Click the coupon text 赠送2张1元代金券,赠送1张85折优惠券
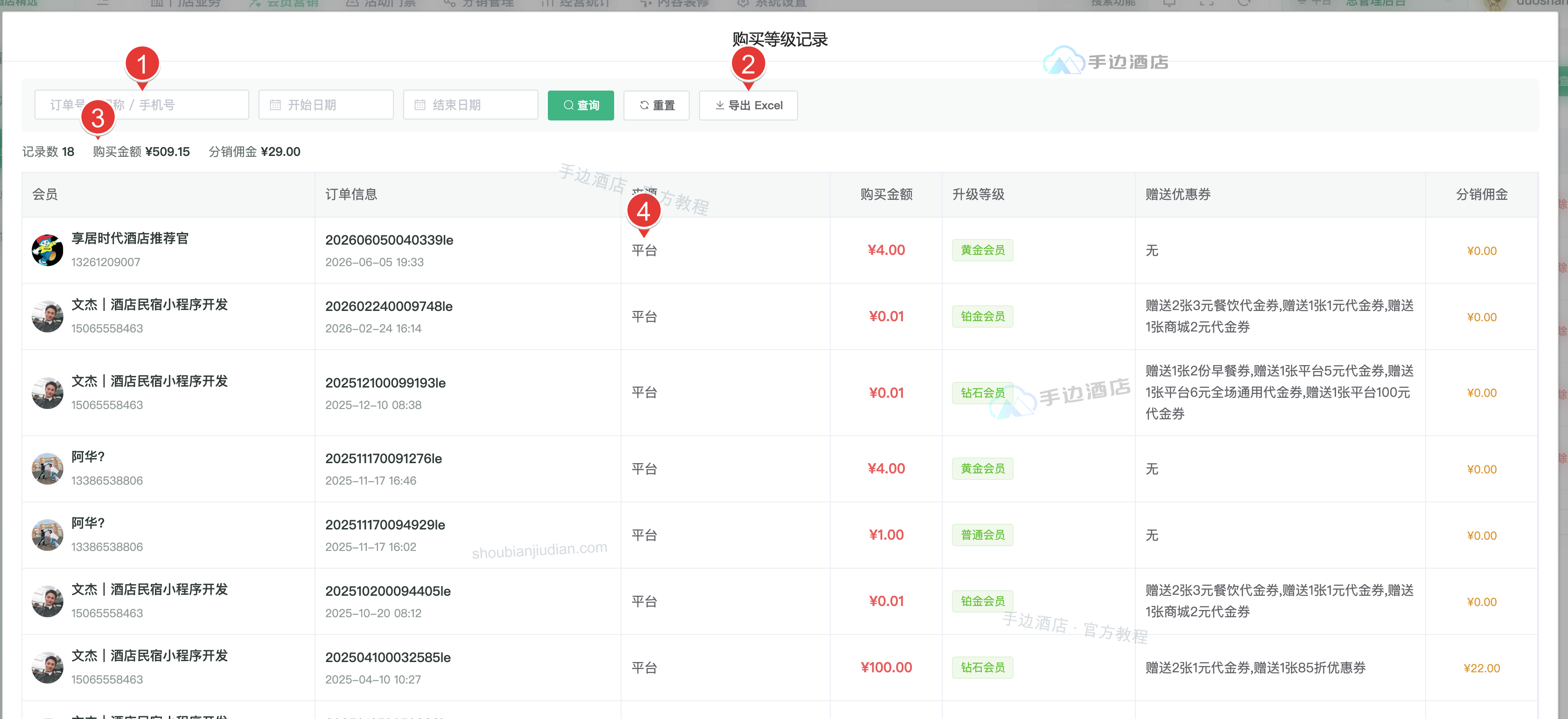Screen dimensions: 1568x719 (x=1255, y=668)
